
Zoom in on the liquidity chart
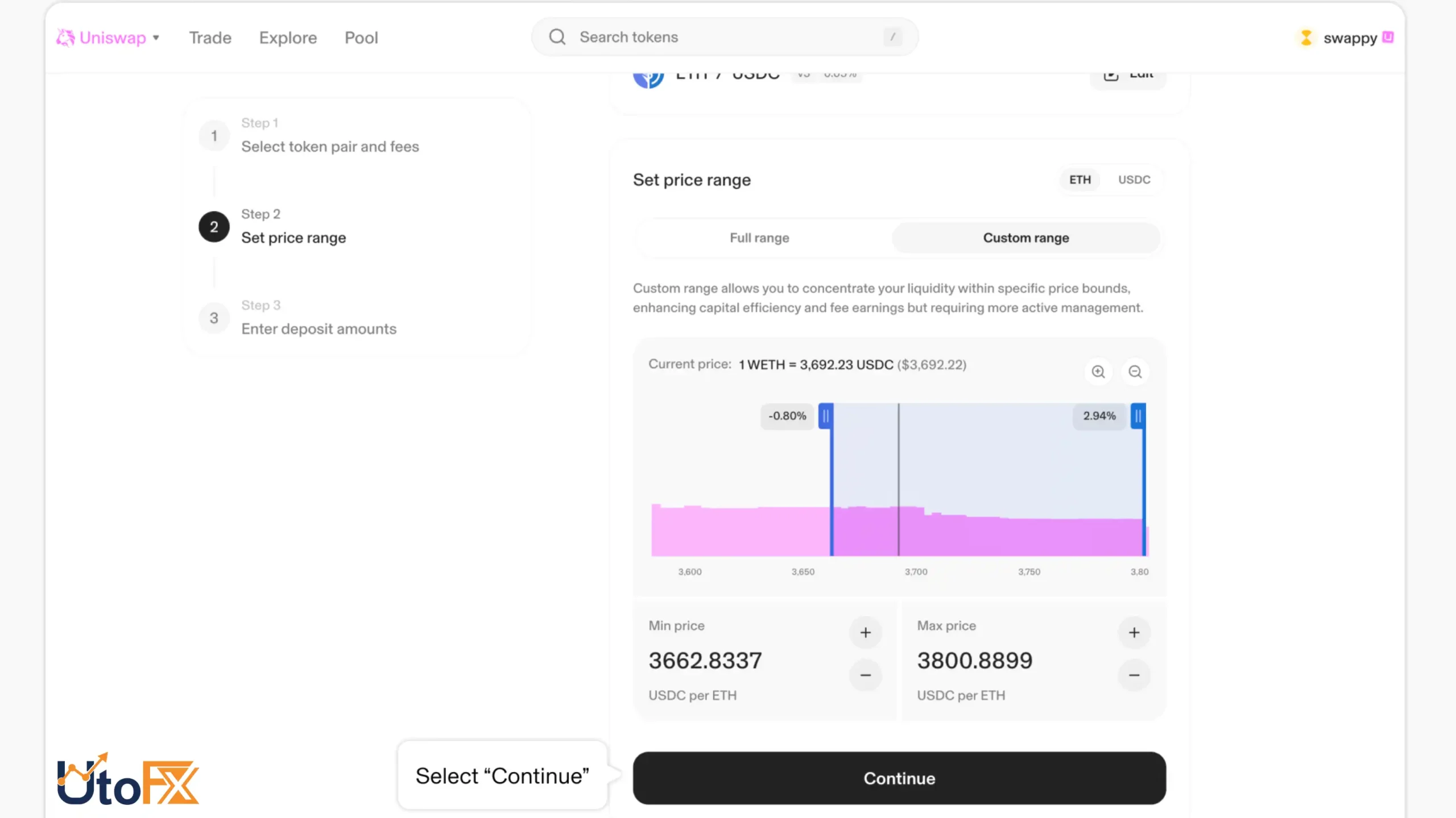1098,372
